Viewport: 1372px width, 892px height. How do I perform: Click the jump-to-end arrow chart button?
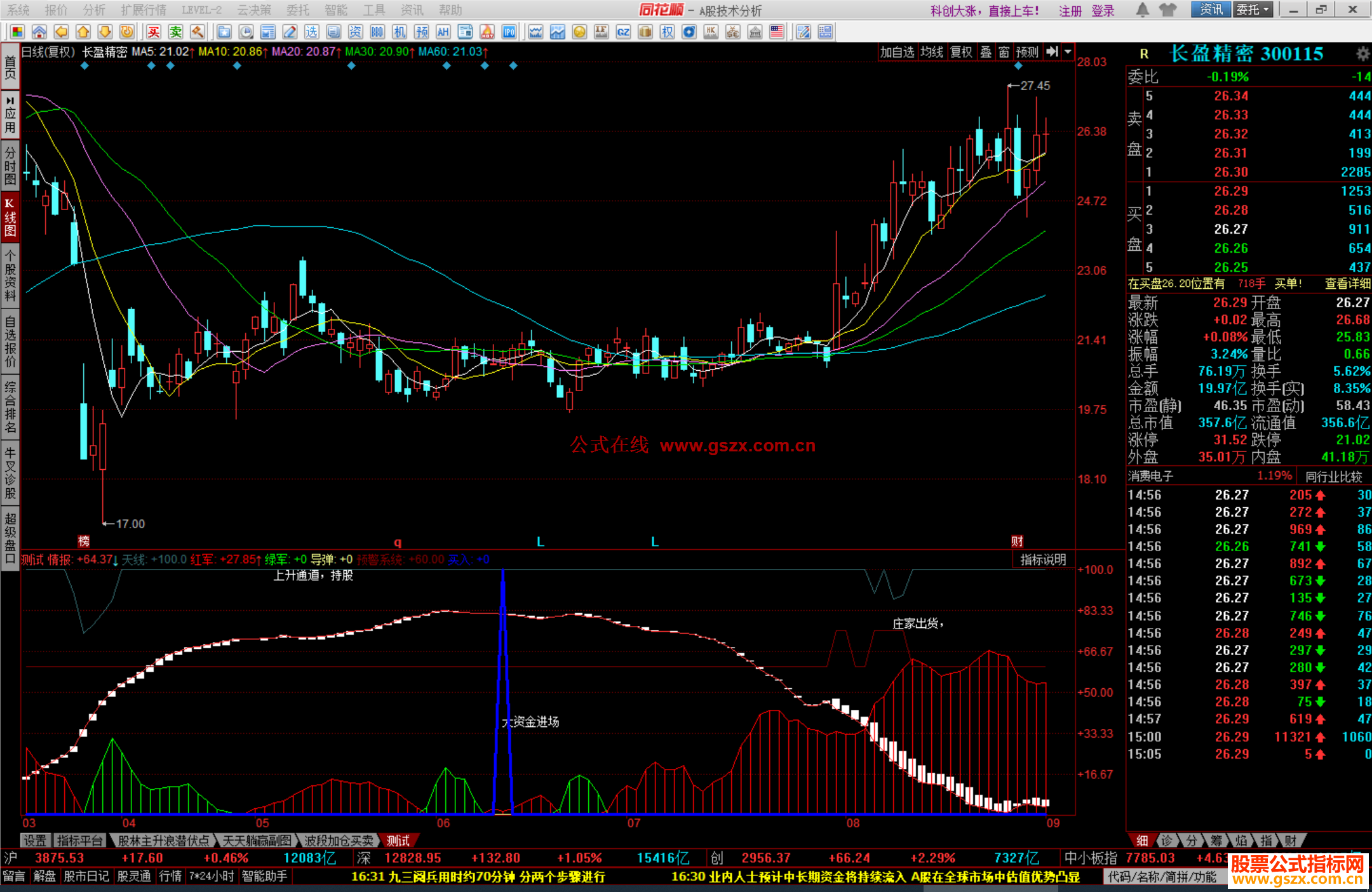(x=1052, y=52)
